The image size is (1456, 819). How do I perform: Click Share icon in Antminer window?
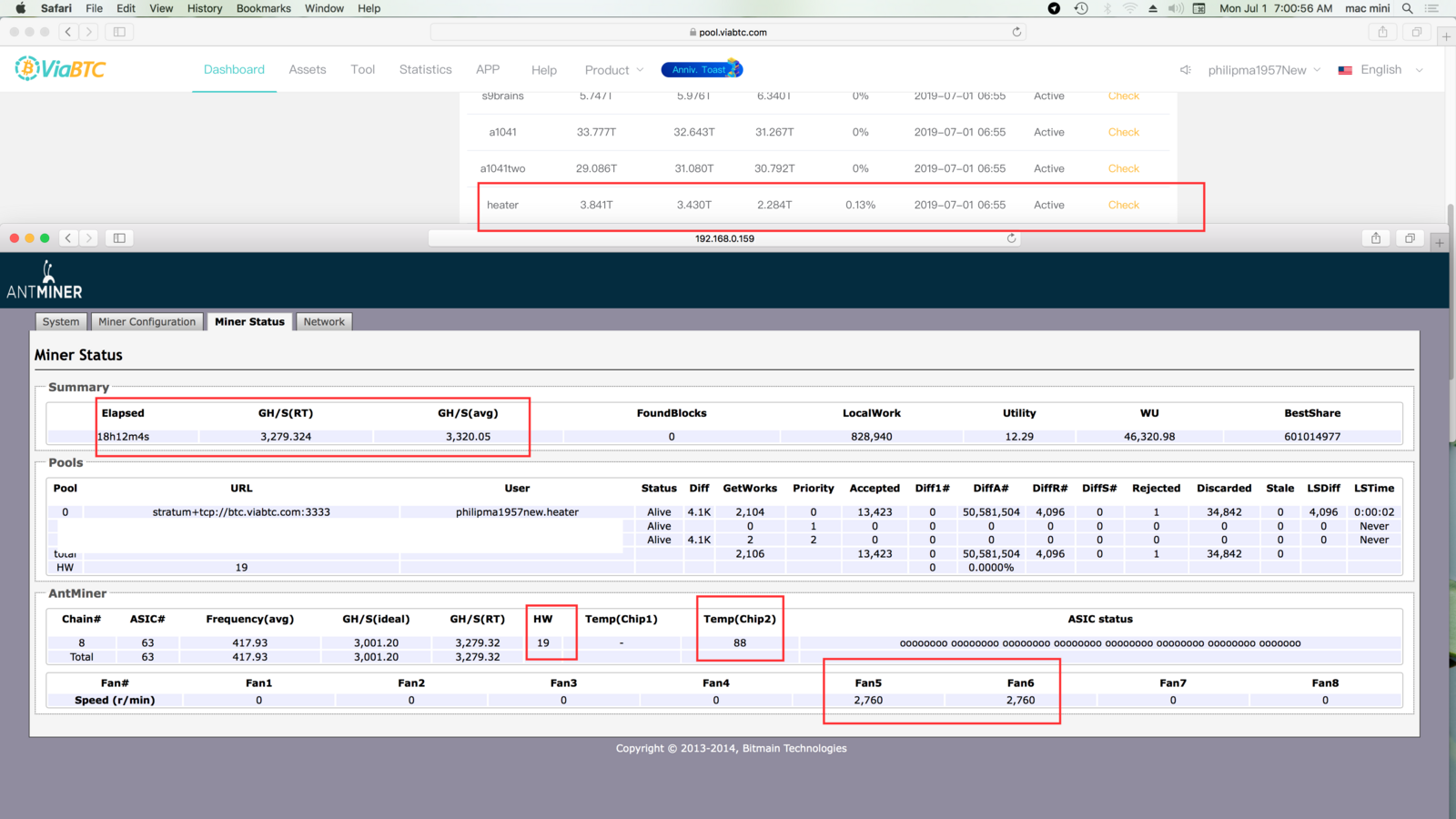coord(1376,238)
